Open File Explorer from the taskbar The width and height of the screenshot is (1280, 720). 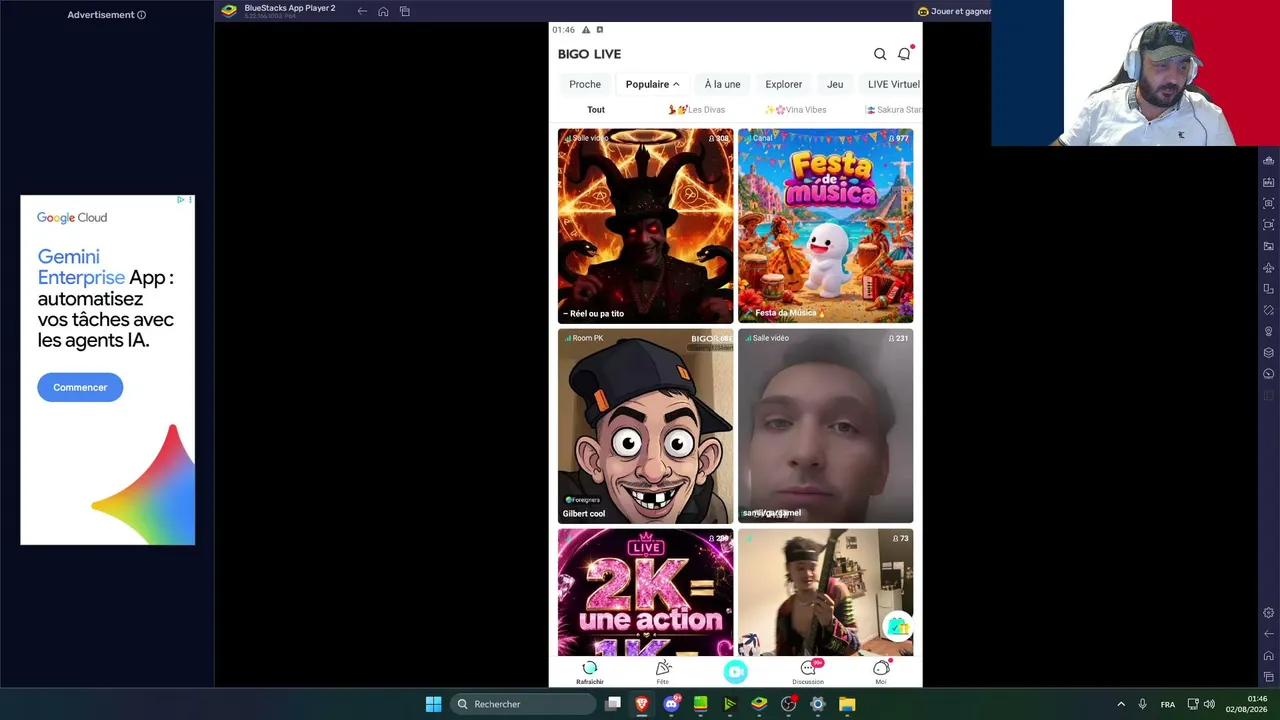(847, 704)
